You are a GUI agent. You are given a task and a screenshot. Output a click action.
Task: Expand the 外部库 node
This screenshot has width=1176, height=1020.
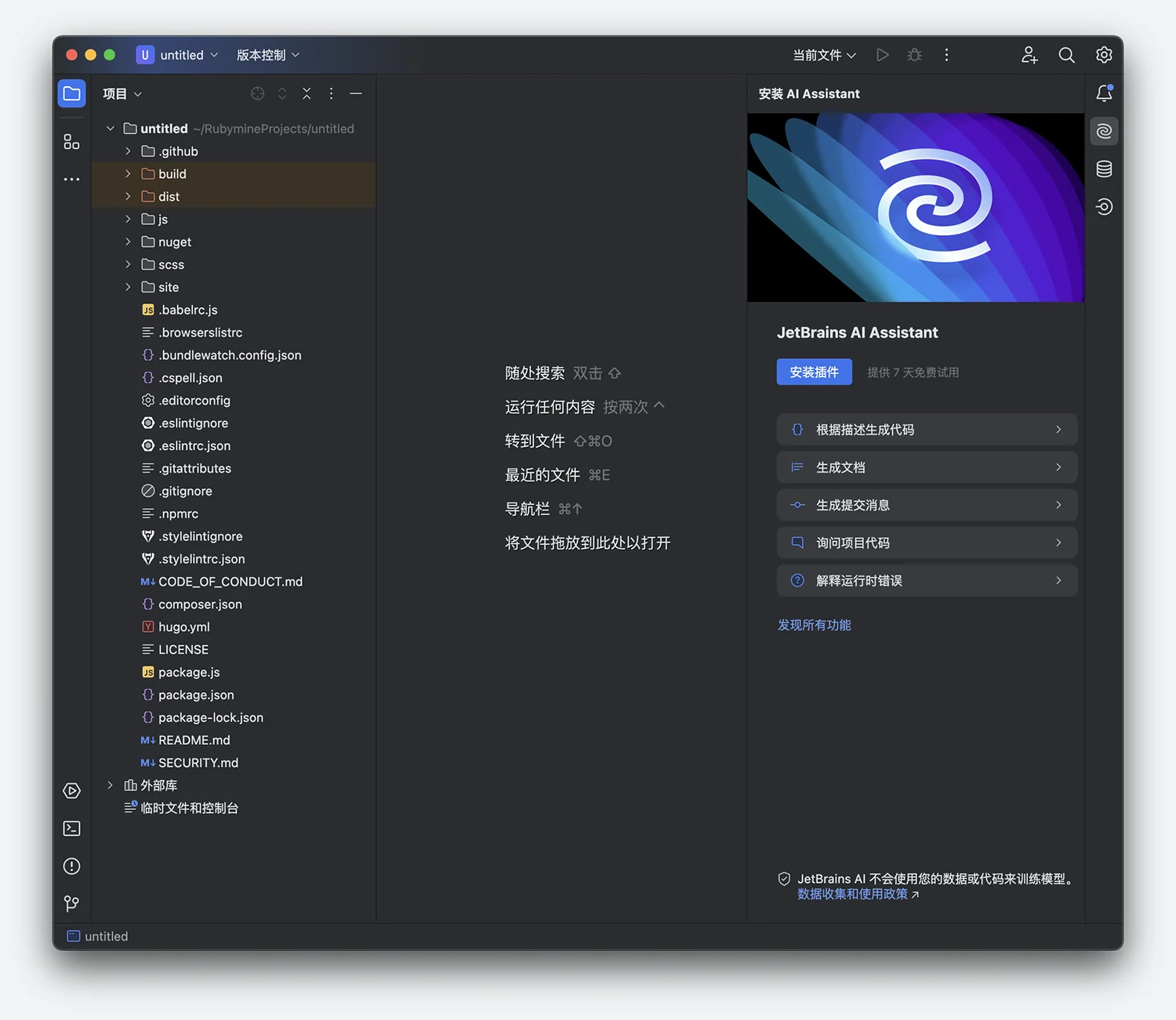[x=111, y=786]
